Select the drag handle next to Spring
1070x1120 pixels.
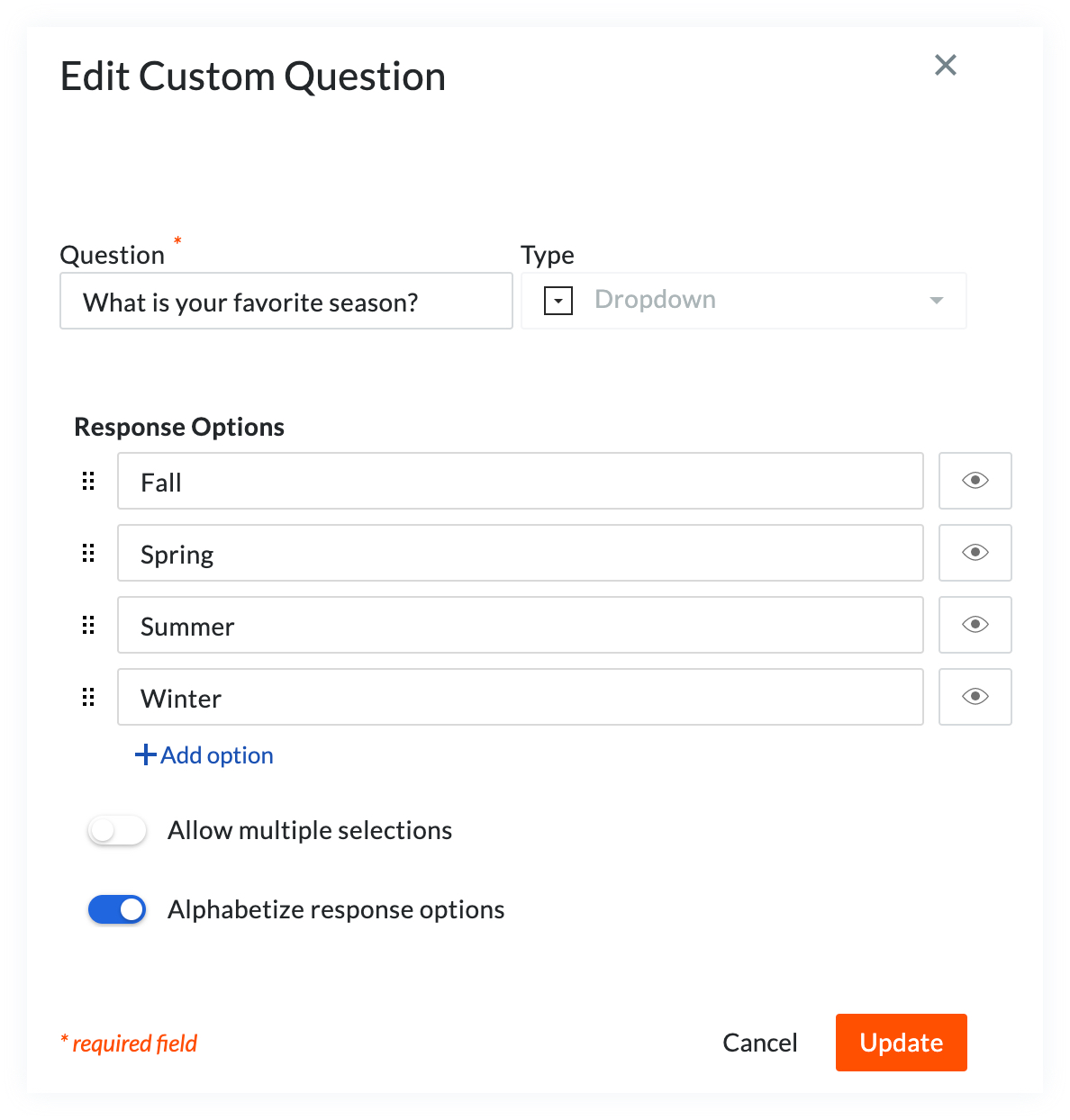tap(87, 553)
